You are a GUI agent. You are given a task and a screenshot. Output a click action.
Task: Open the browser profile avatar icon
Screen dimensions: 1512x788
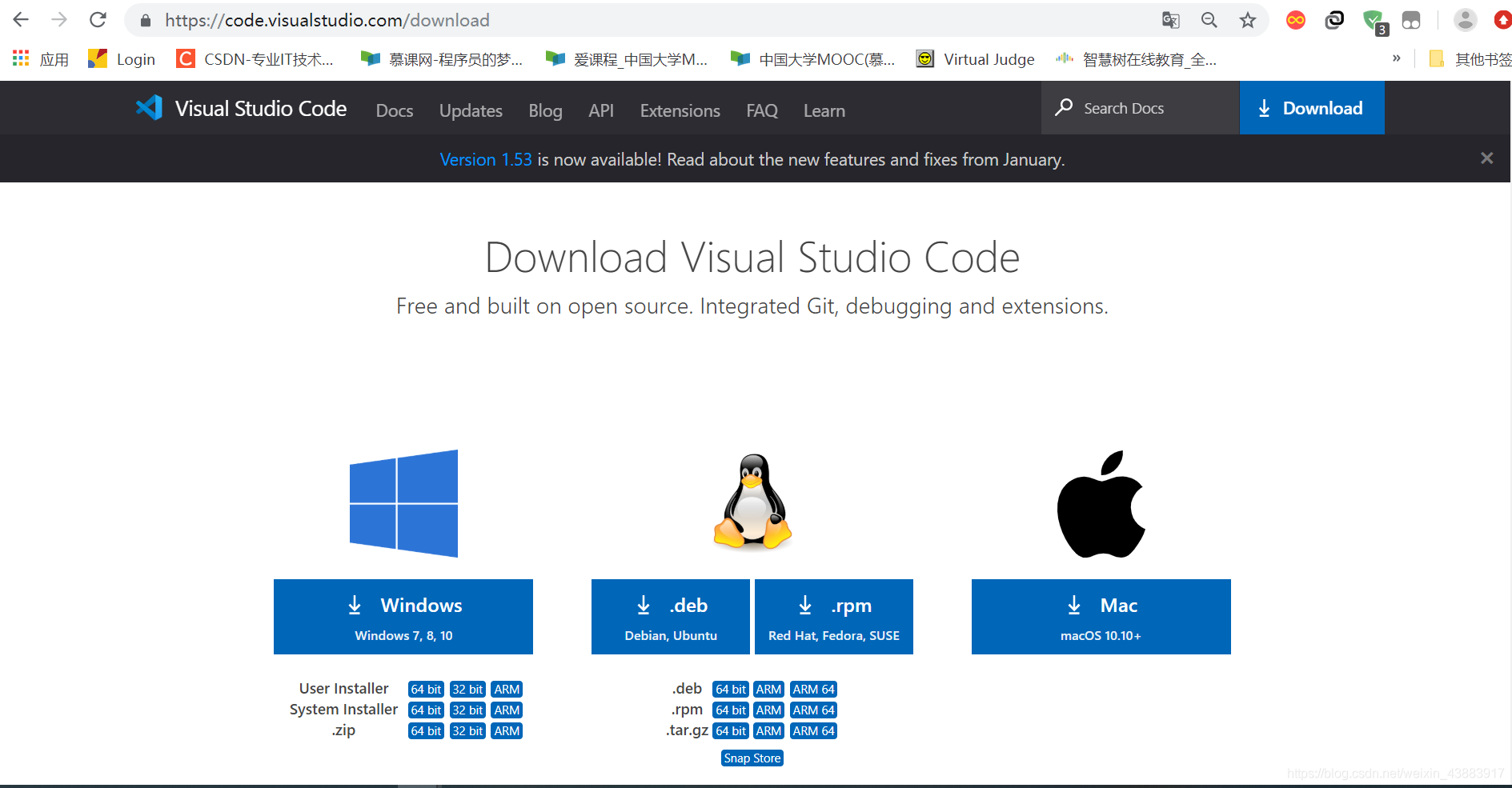1465,20
